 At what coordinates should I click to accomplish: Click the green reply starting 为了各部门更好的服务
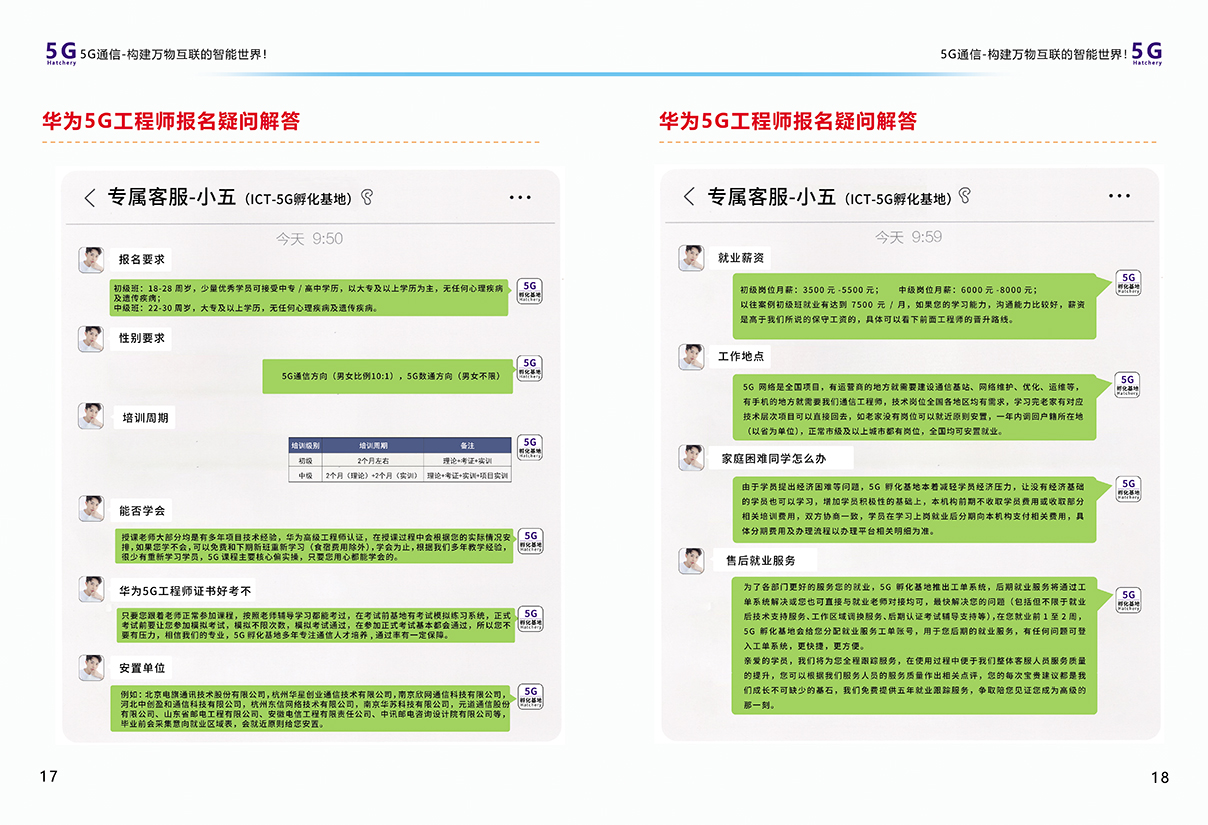(920, 644)
